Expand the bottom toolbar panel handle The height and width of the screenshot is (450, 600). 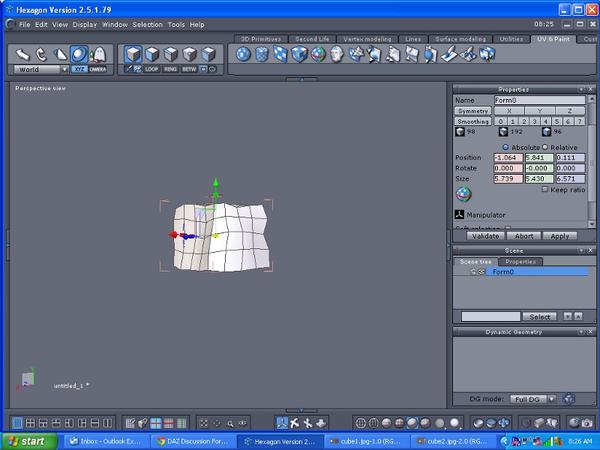tap(302, 411)
